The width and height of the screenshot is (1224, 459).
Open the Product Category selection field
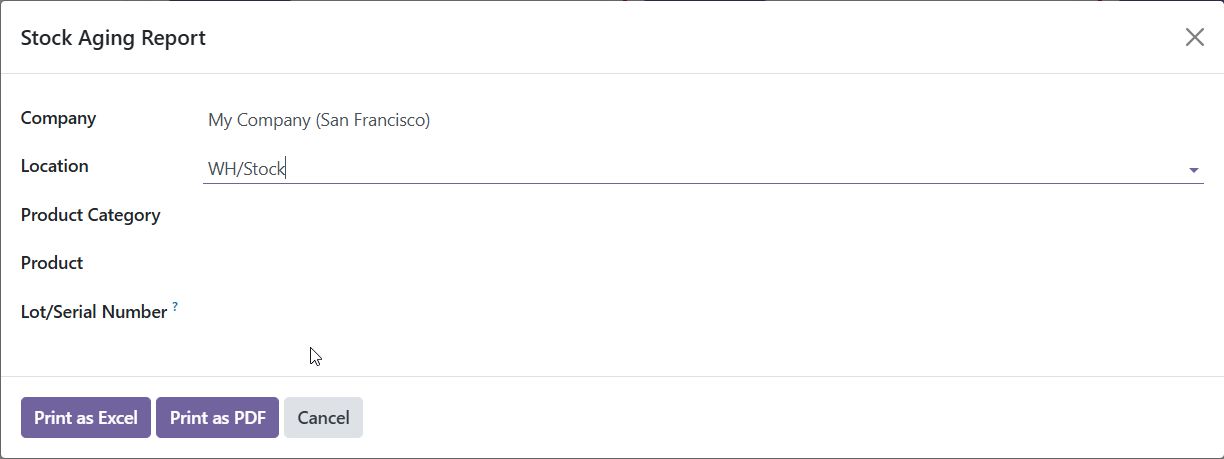pos(700,216)
